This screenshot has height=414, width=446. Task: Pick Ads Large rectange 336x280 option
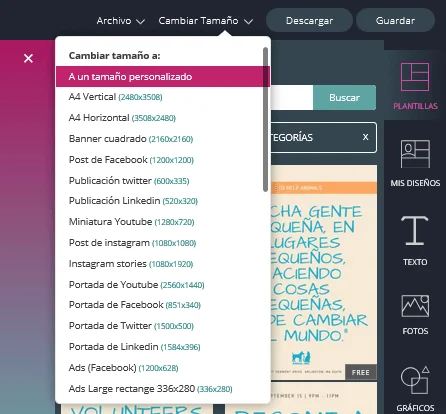click(x=150, y=389)
